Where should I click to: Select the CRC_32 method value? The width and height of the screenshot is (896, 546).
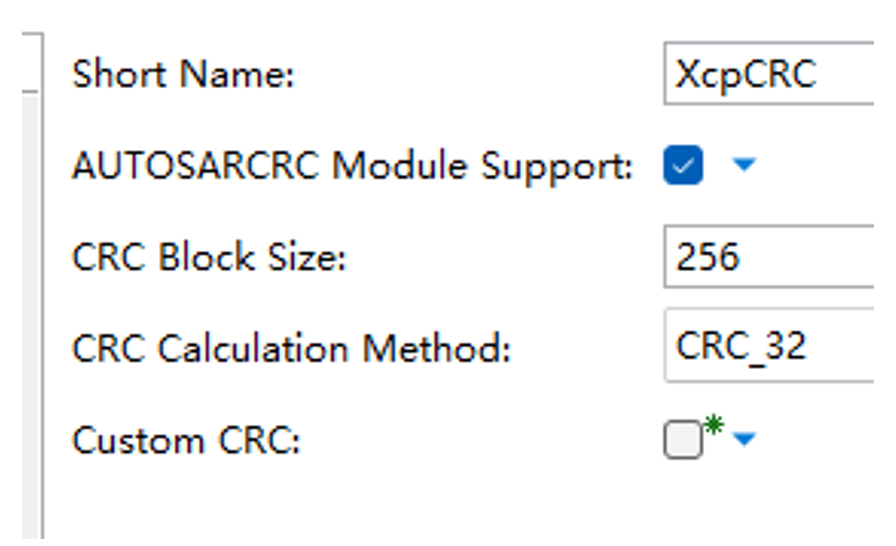click(x=741, y=348)
